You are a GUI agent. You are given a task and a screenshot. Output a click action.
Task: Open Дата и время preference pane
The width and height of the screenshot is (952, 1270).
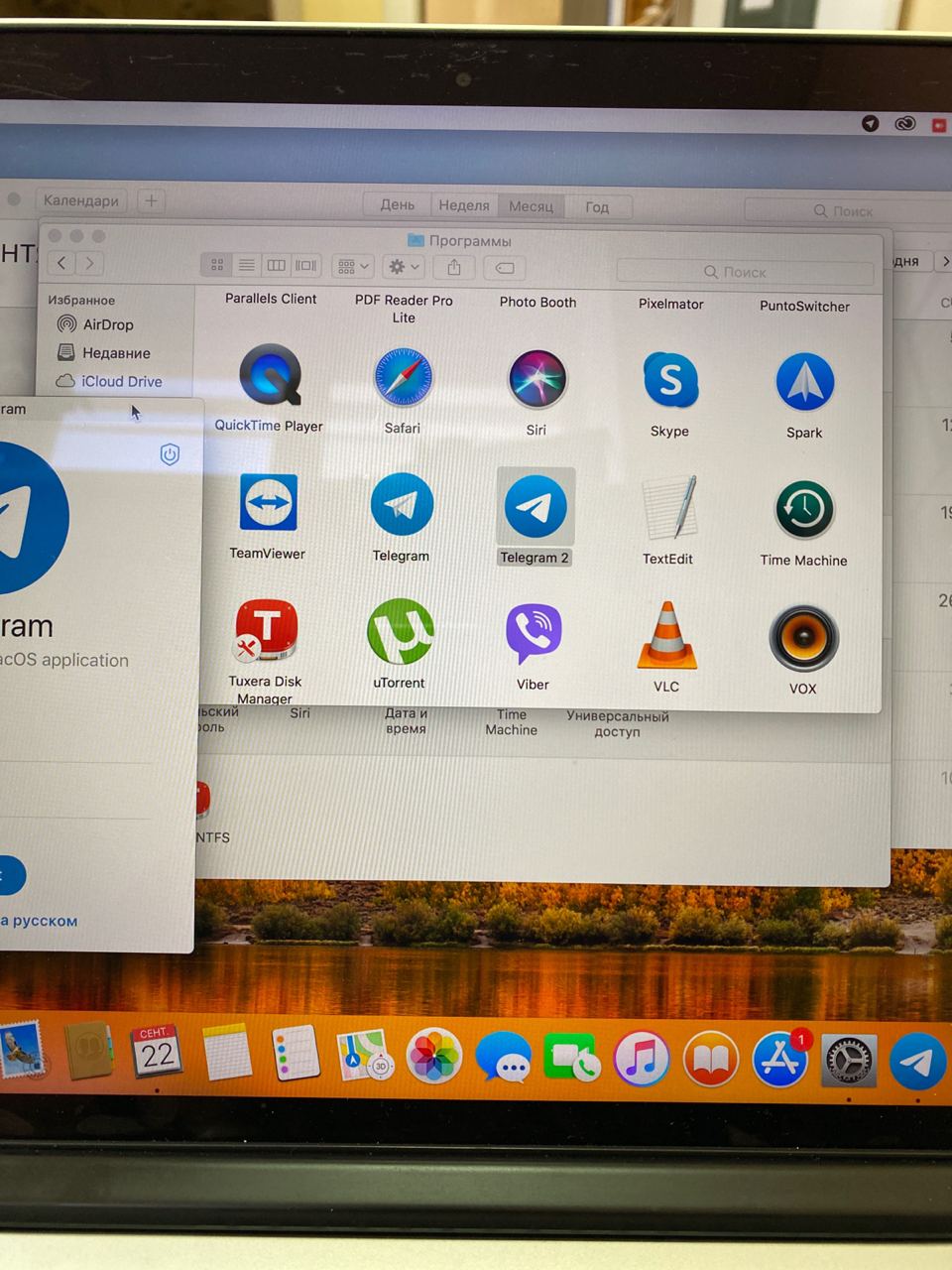tap(406, 720)
